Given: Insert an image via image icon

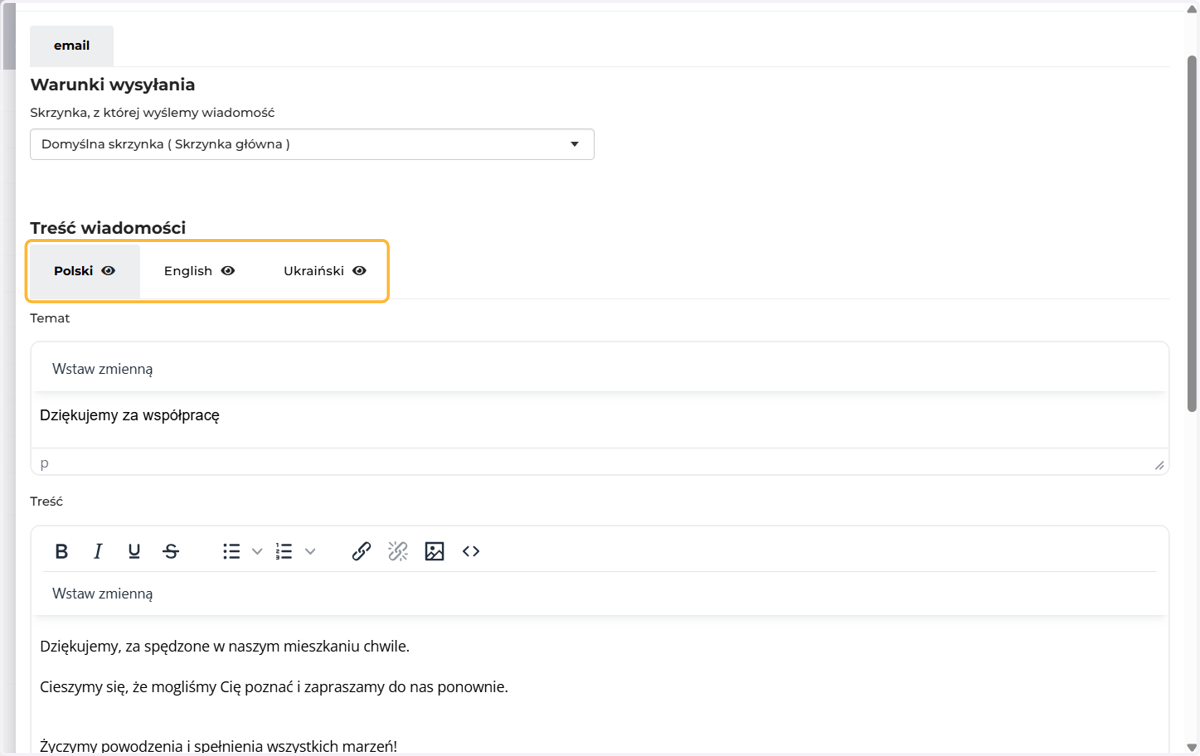Looking at the screenshot, I should (x=434, y=551).
